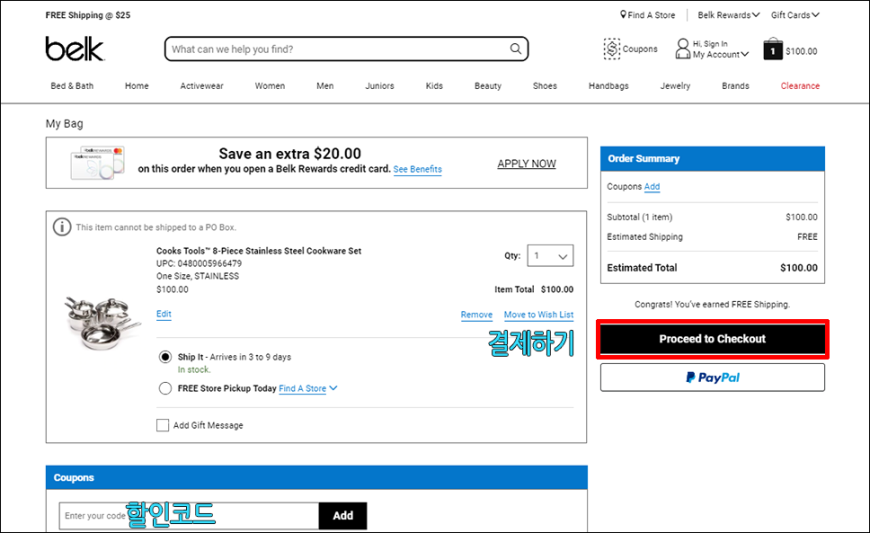Remove the cookware set from the bag
Screen dimensions: 870x533
[477, 314]
